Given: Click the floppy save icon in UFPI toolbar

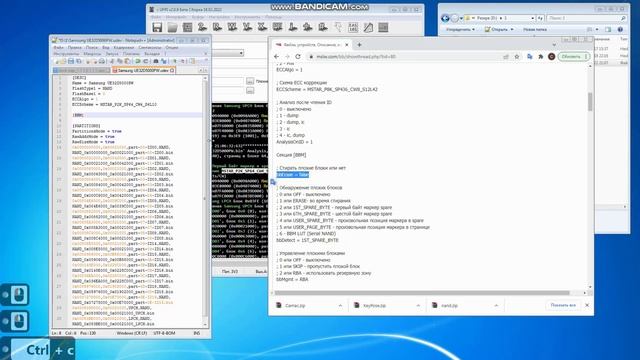Looking at the screenshot, I should point(157,27).
